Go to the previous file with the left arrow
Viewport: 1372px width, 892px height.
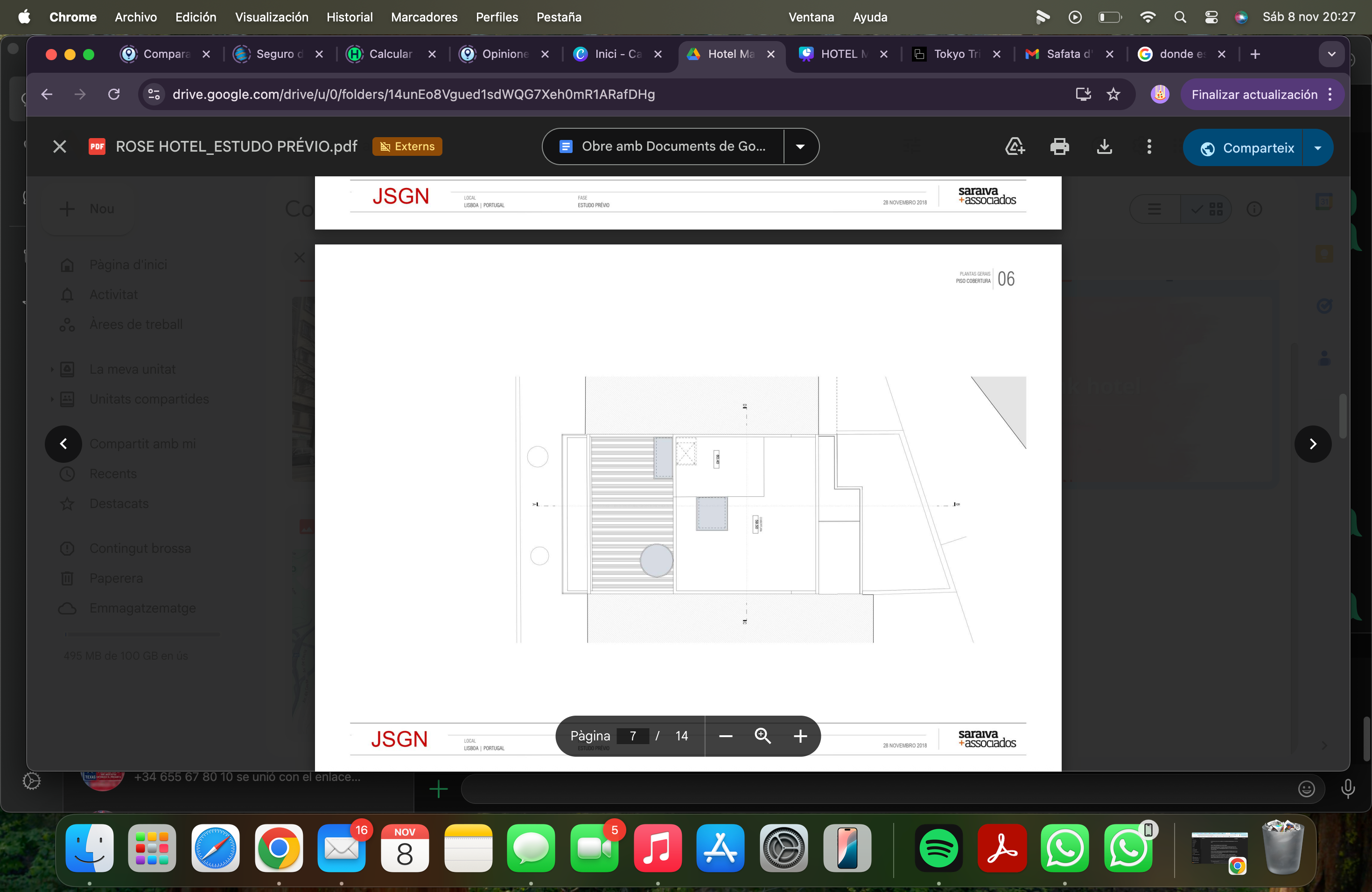tap(63, 444)
